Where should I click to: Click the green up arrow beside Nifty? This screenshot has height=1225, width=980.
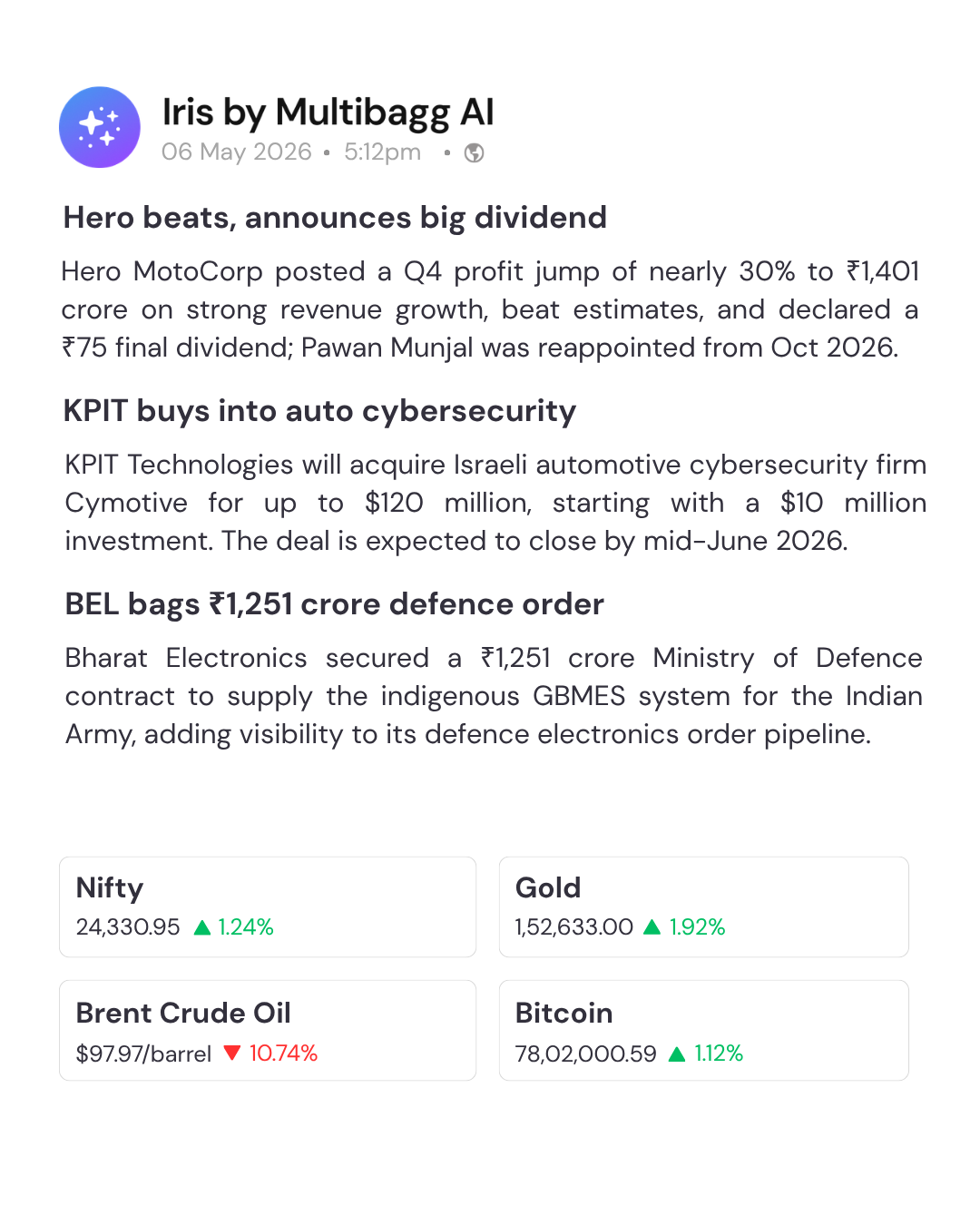point(202,927)
